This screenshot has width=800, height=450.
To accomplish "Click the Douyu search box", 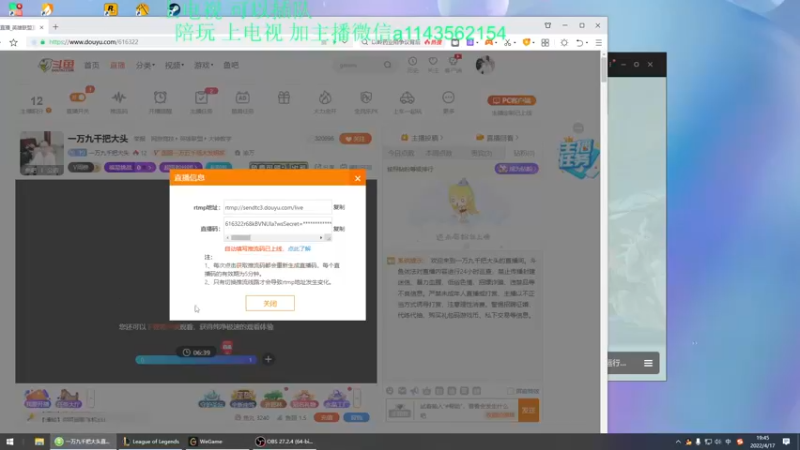I will click(359, 65).
